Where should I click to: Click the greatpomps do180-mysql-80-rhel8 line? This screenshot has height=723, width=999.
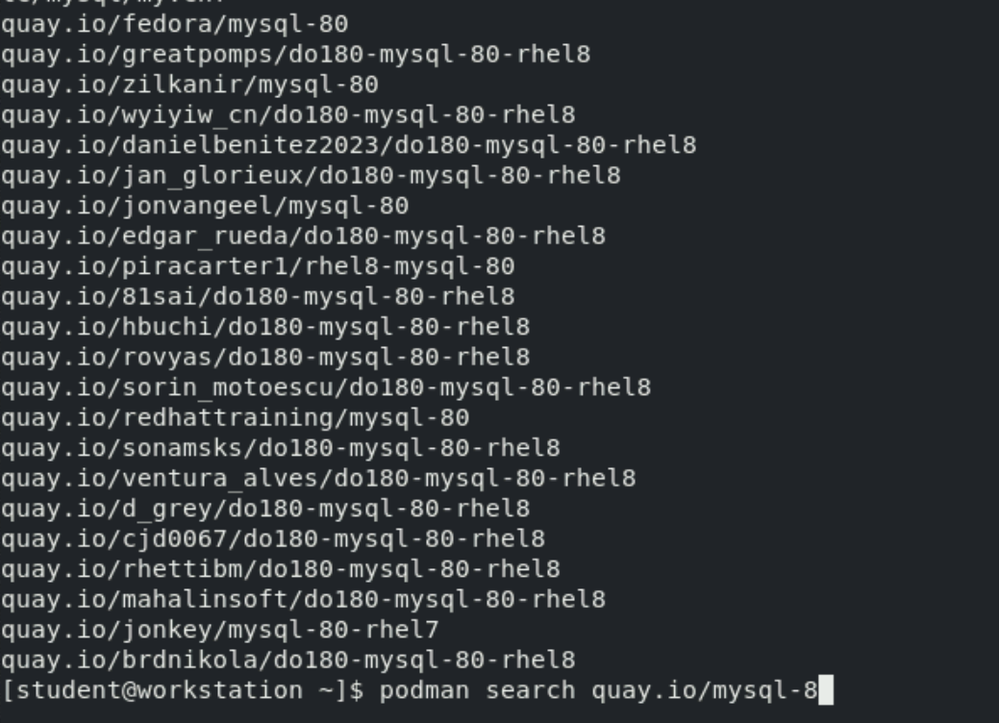295,54
